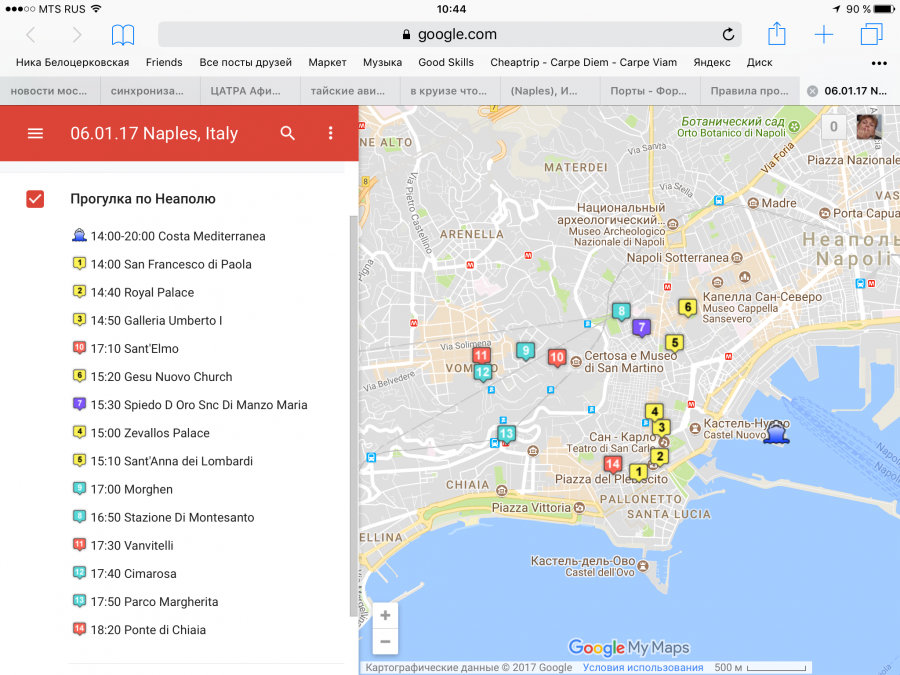Open the Яндекс bookmark link
Image resolution: width=900 pixels, height=675 pixels.
click(x=712, y=62)
